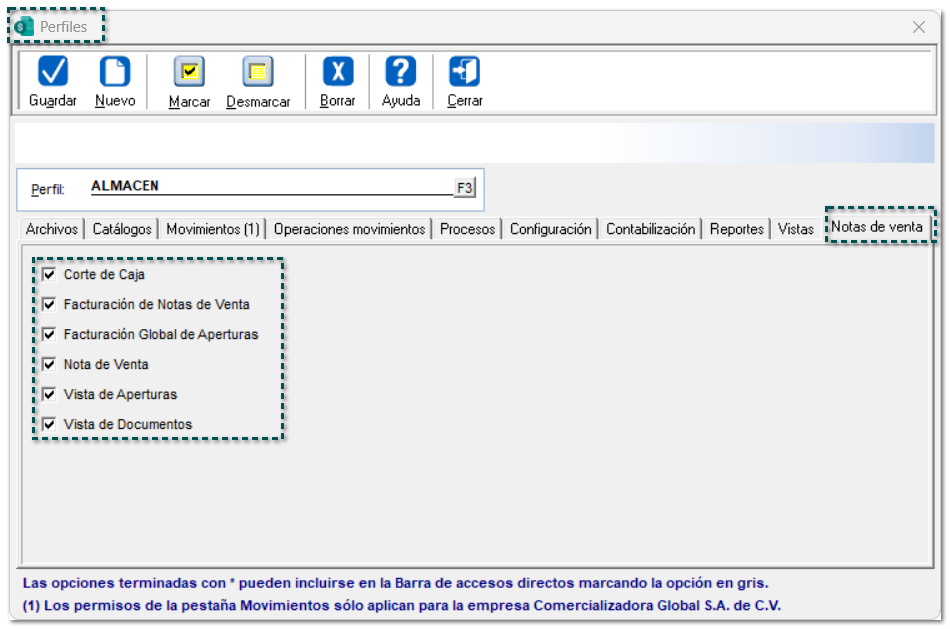This screenshot has width=950, height=629.
Task: Open the Ayuda help icon
Action: coord(401,72)
